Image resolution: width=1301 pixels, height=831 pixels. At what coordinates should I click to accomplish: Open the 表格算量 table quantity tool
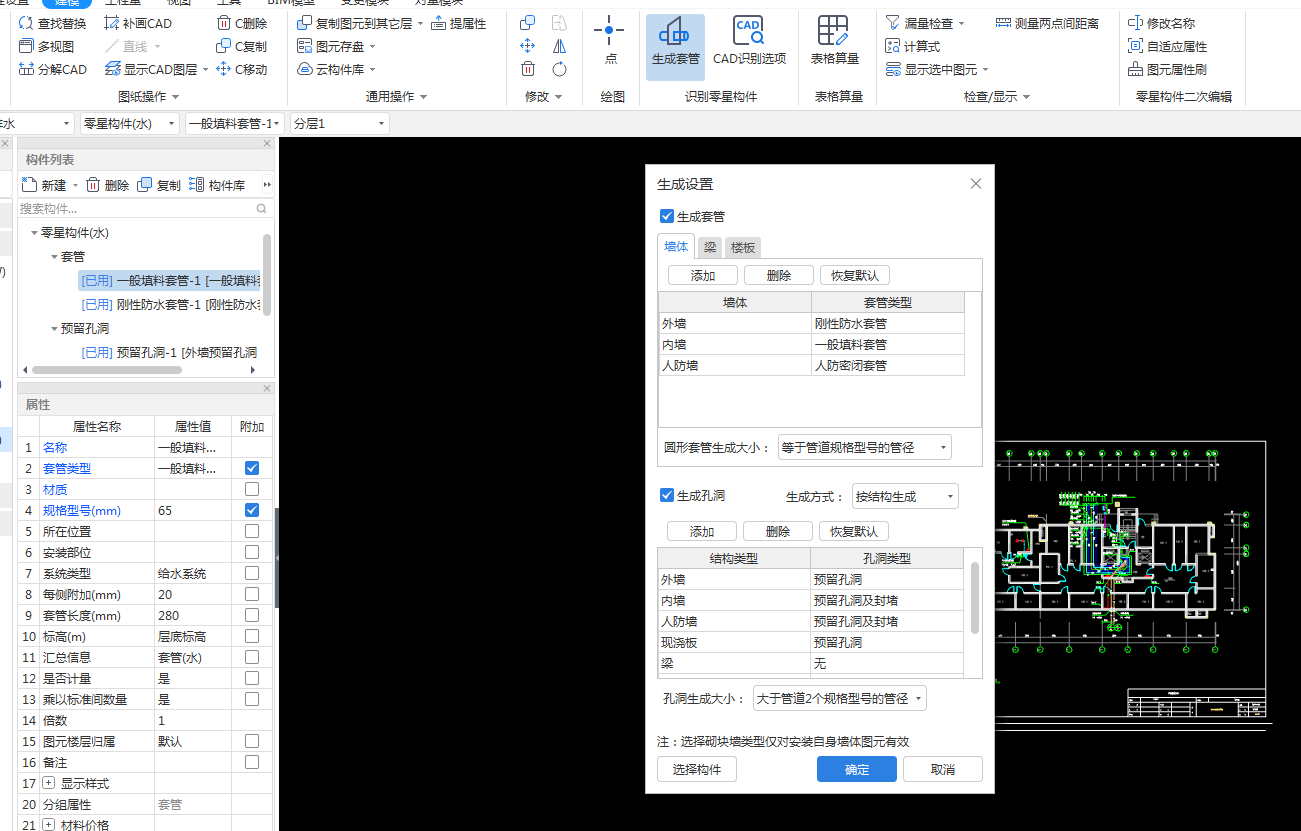tap(834, 42)
